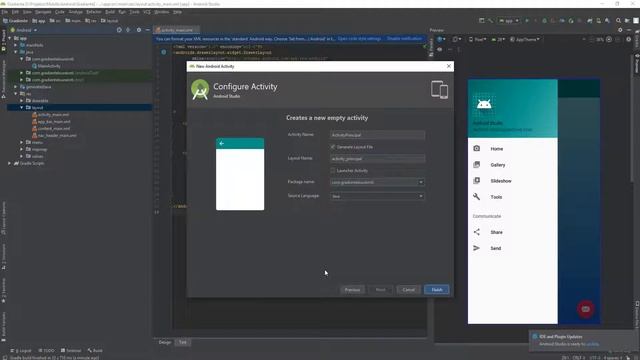The width and height of the screenshot is (640, 360).
Task: Select the activity_main.xml editor tab
Action: point(177,30)
